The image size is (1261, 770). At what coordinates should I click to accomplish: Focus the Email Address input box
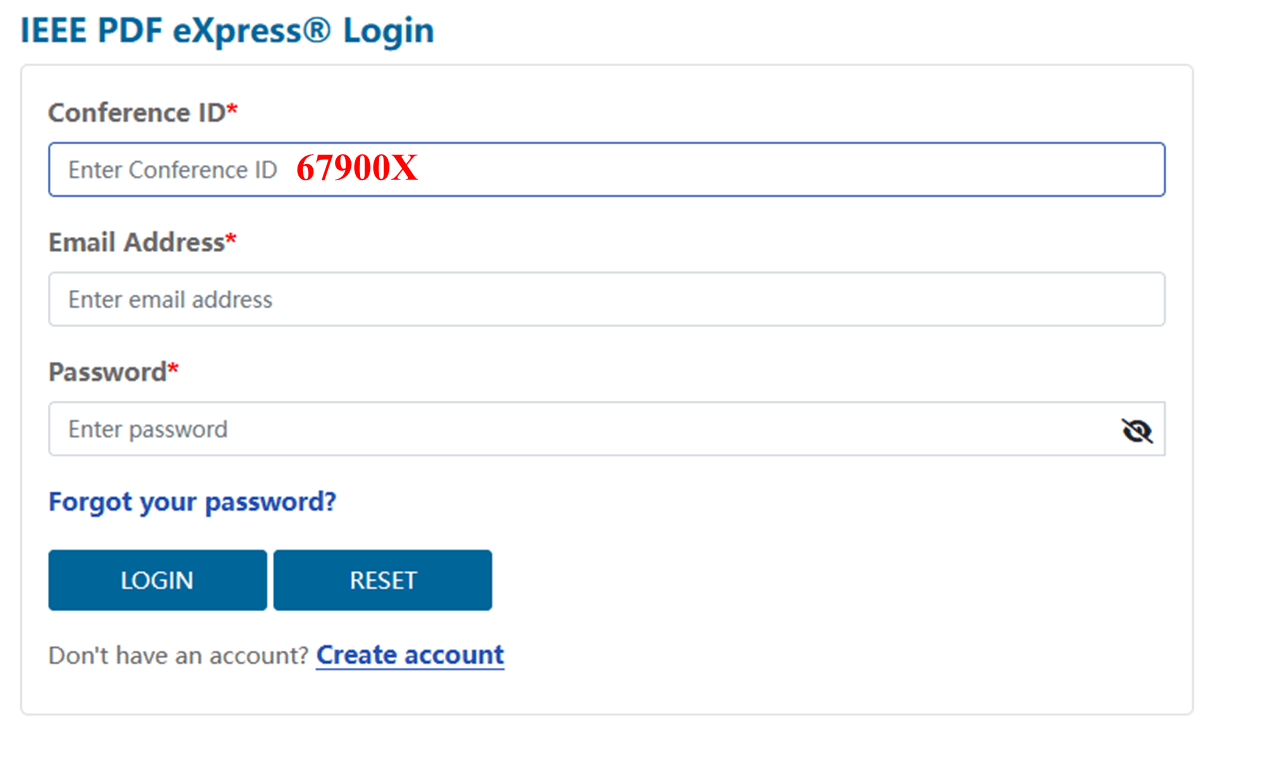(606, 299)
